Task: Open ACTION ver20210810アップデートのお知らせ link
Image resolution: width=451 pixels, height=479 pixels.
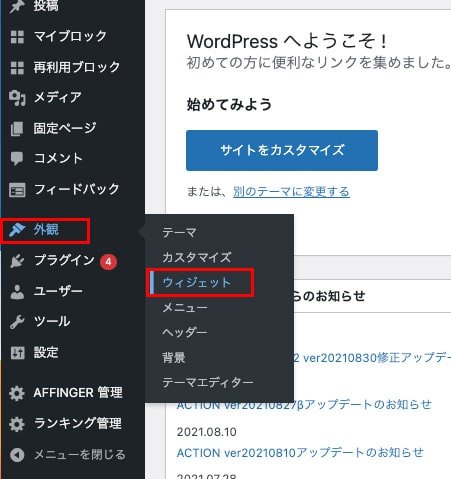Action: click(x=300, y=453)
